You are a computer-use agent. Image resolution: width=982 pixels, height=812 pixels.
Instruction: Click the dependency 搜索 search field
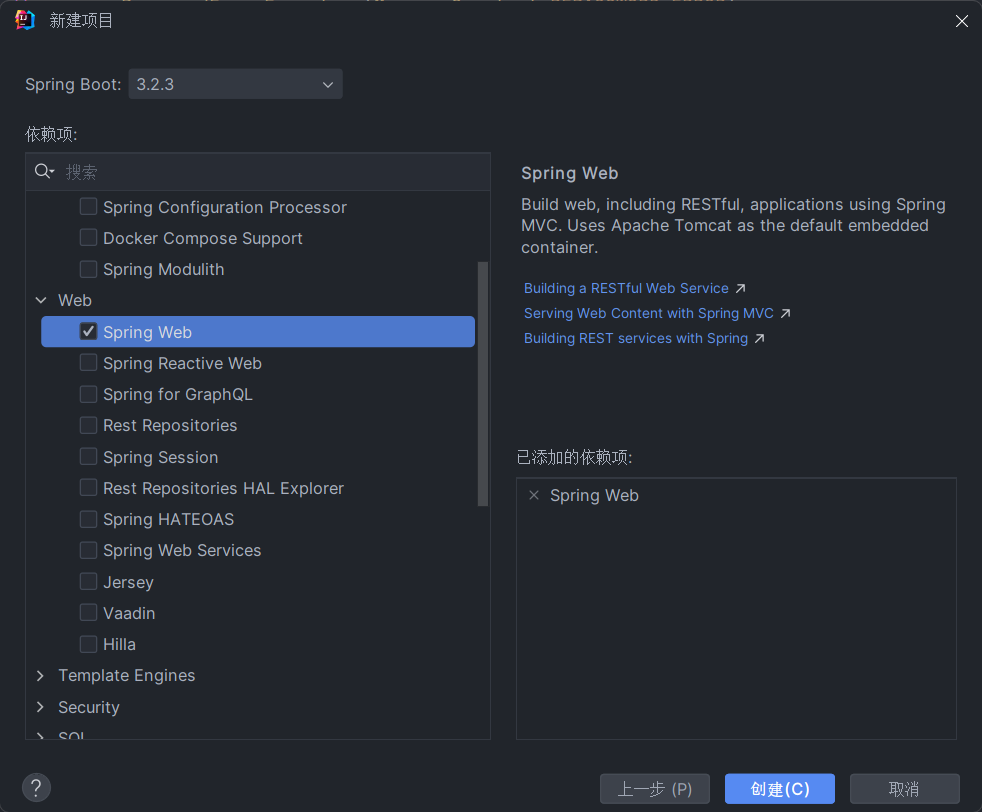[x=270, y=172]
